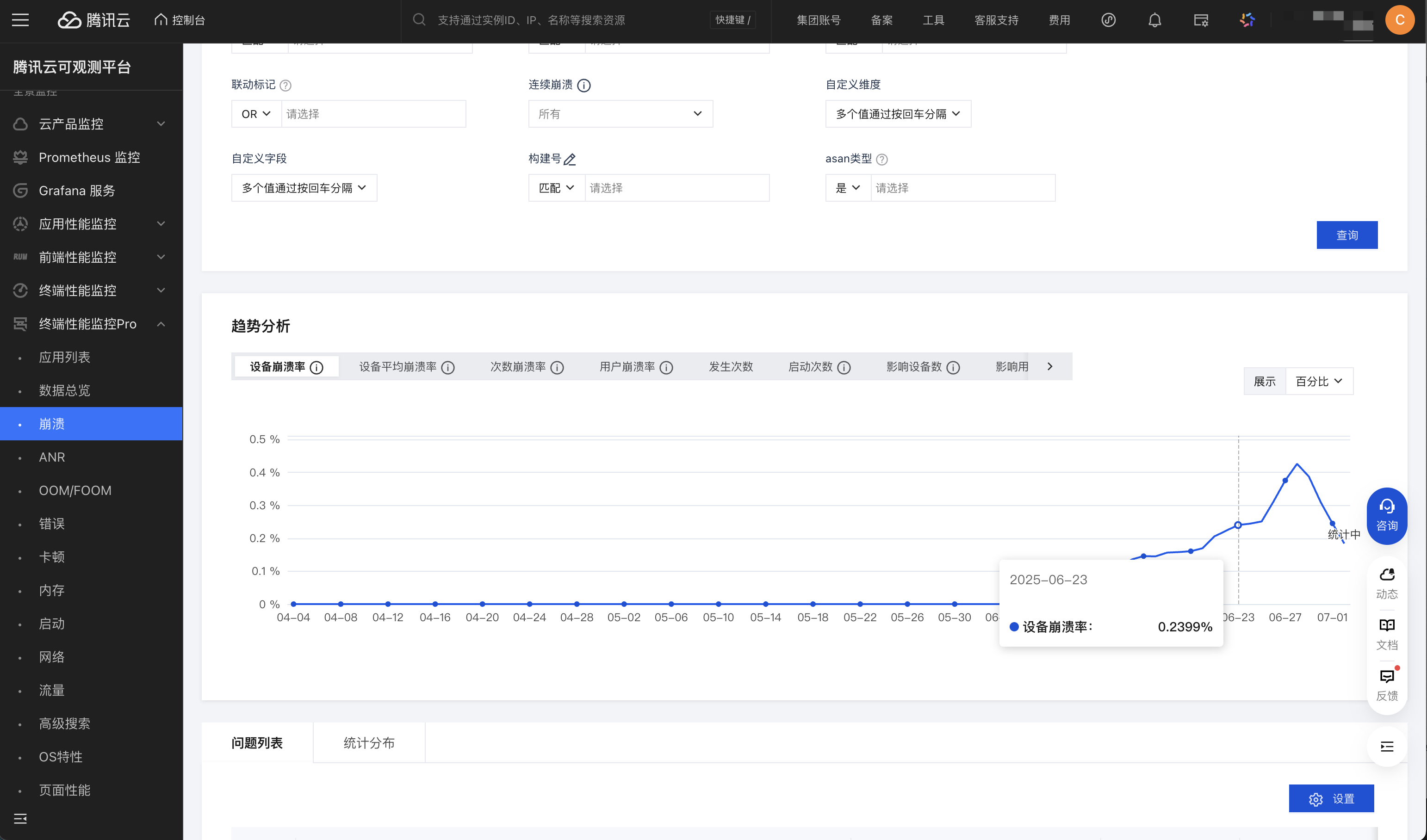Open the 百分比 display dropdown

pos(1319,382)
